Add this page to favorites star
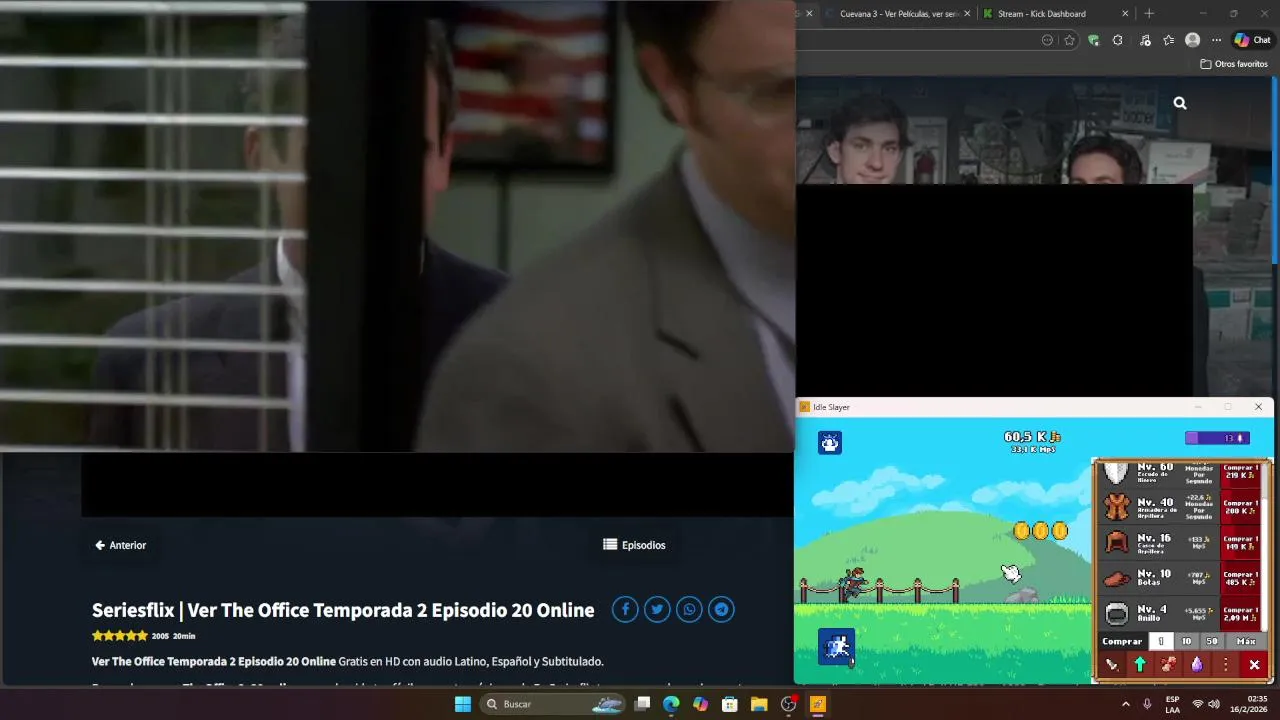This screenshot has width=1280, height=720. (x=1069, y=40)
